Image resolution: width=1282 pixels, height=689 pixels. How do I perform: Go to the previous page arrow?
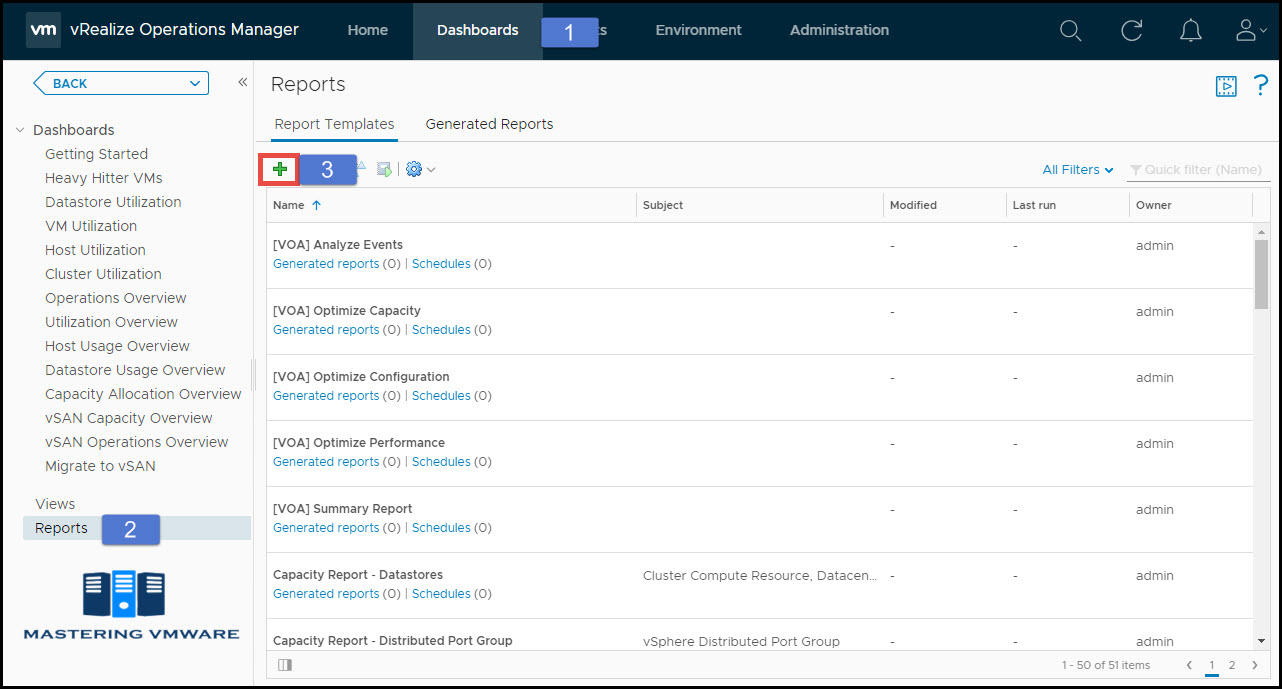click(x=1189, y=665)
